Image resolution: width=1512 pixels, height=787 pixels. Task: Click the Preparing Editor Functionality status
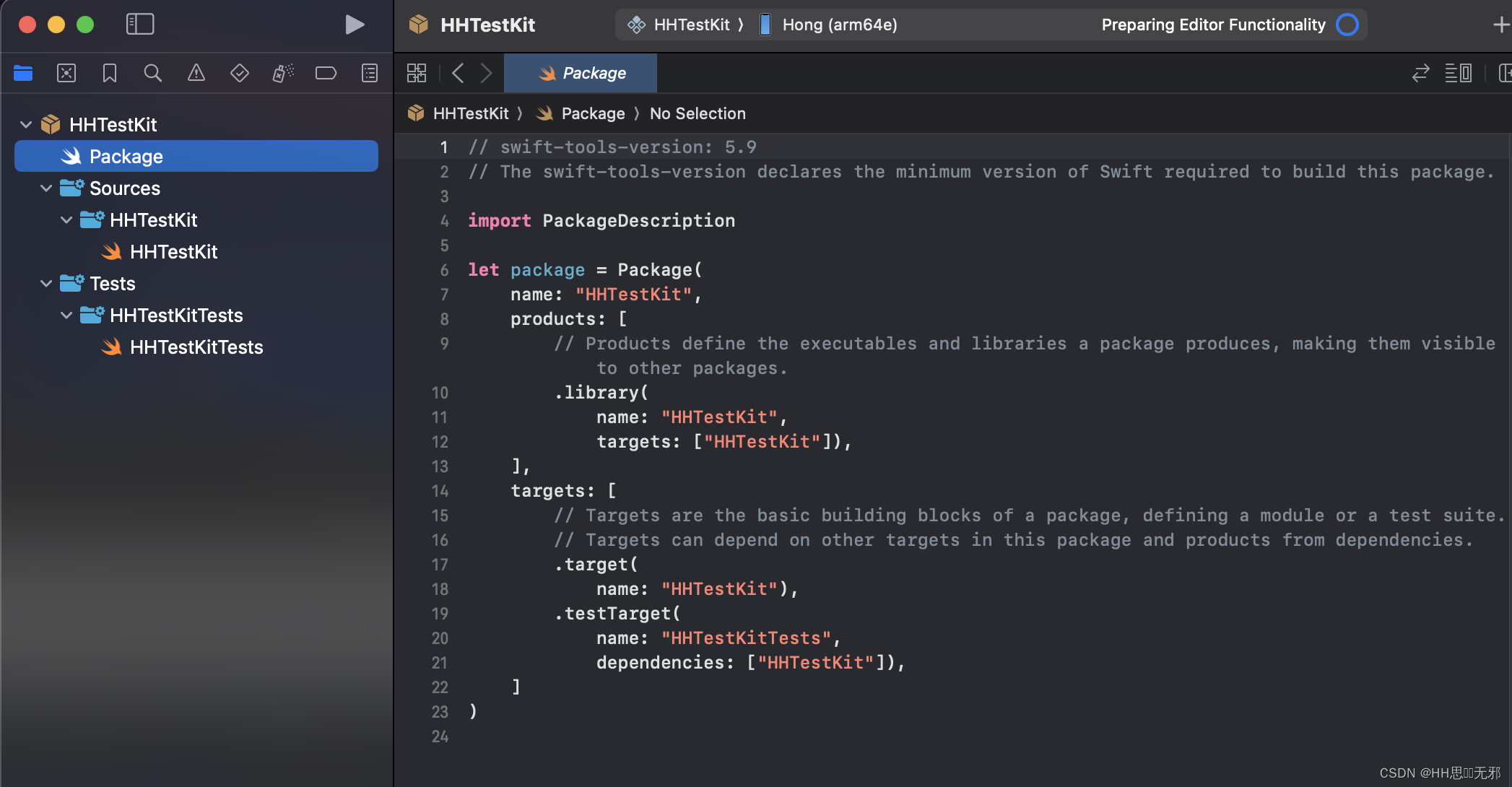tap(1214, 25)
